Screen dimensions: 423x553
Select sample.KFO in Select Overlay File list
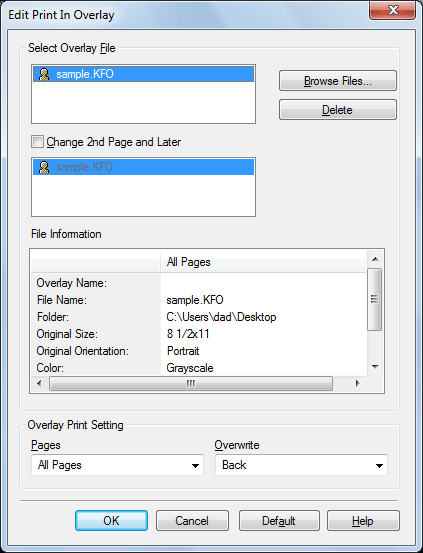(x=144, y=74)
